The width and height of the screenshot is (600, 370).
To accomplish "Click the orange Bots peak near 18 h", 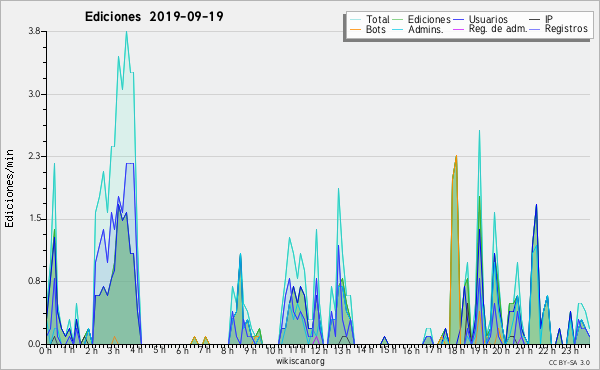I will pos(456,156).
